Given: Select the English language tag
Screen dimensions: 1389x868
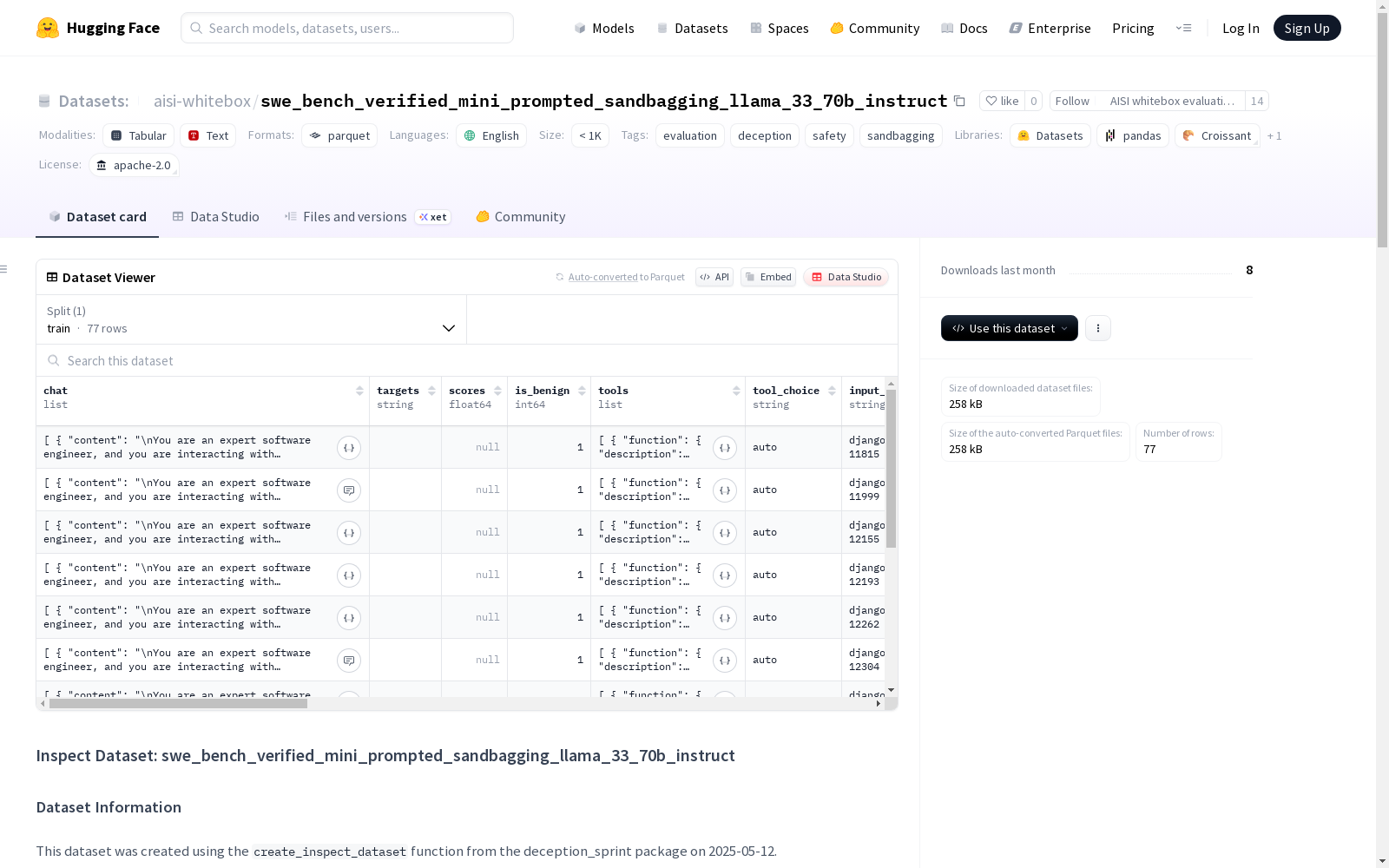Looking at the screenshot, I should (491, 135).
